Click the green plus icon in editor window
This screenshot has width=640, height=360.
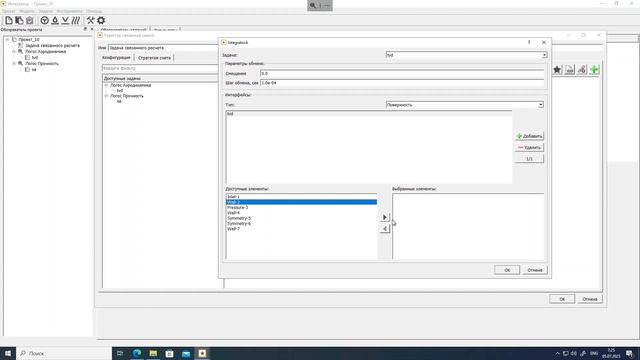[594, 70]
